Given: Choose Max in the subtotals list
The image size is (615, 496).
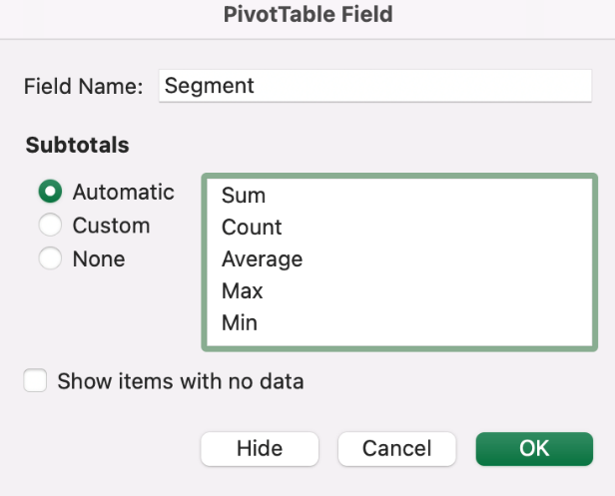Looking at the screenshot, I should pyautogui.click(x=399, y=291).
